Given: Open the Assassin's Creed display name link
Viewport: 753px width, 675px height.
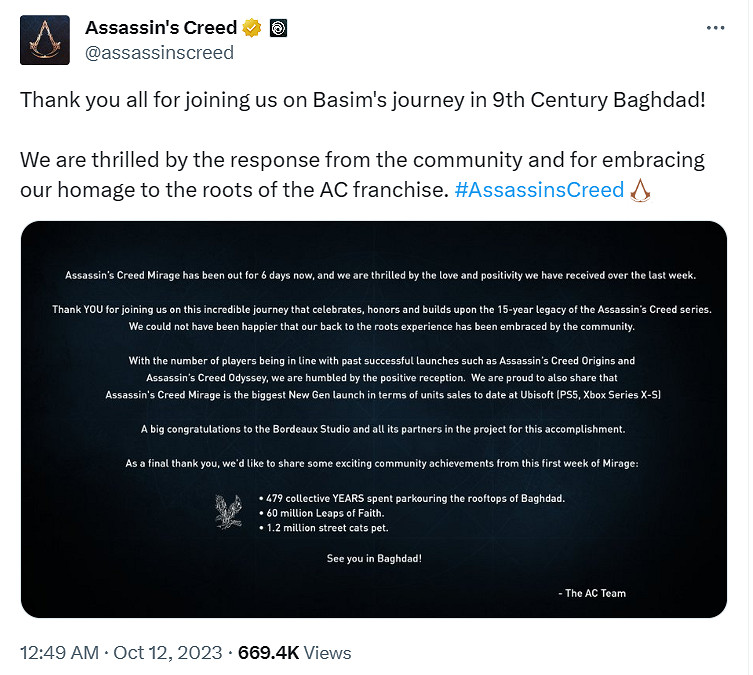Looking at the screenshot, I should pos(161,27).
